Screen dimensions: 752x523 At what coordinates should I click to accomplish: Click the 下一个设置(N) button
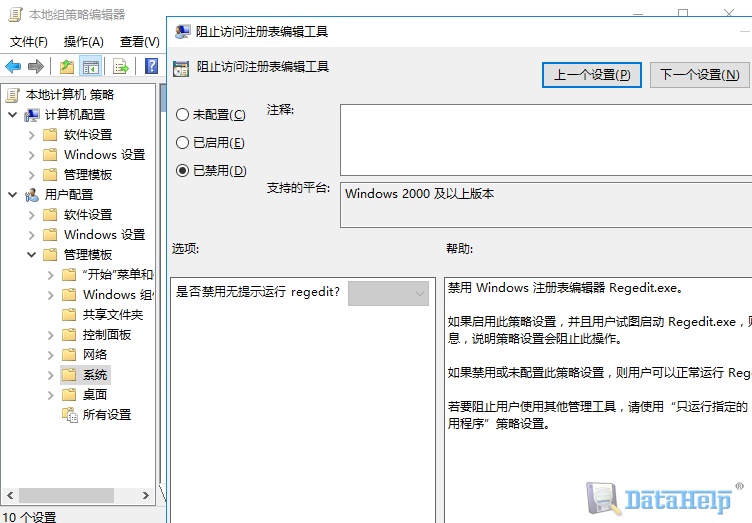point(699,75)
